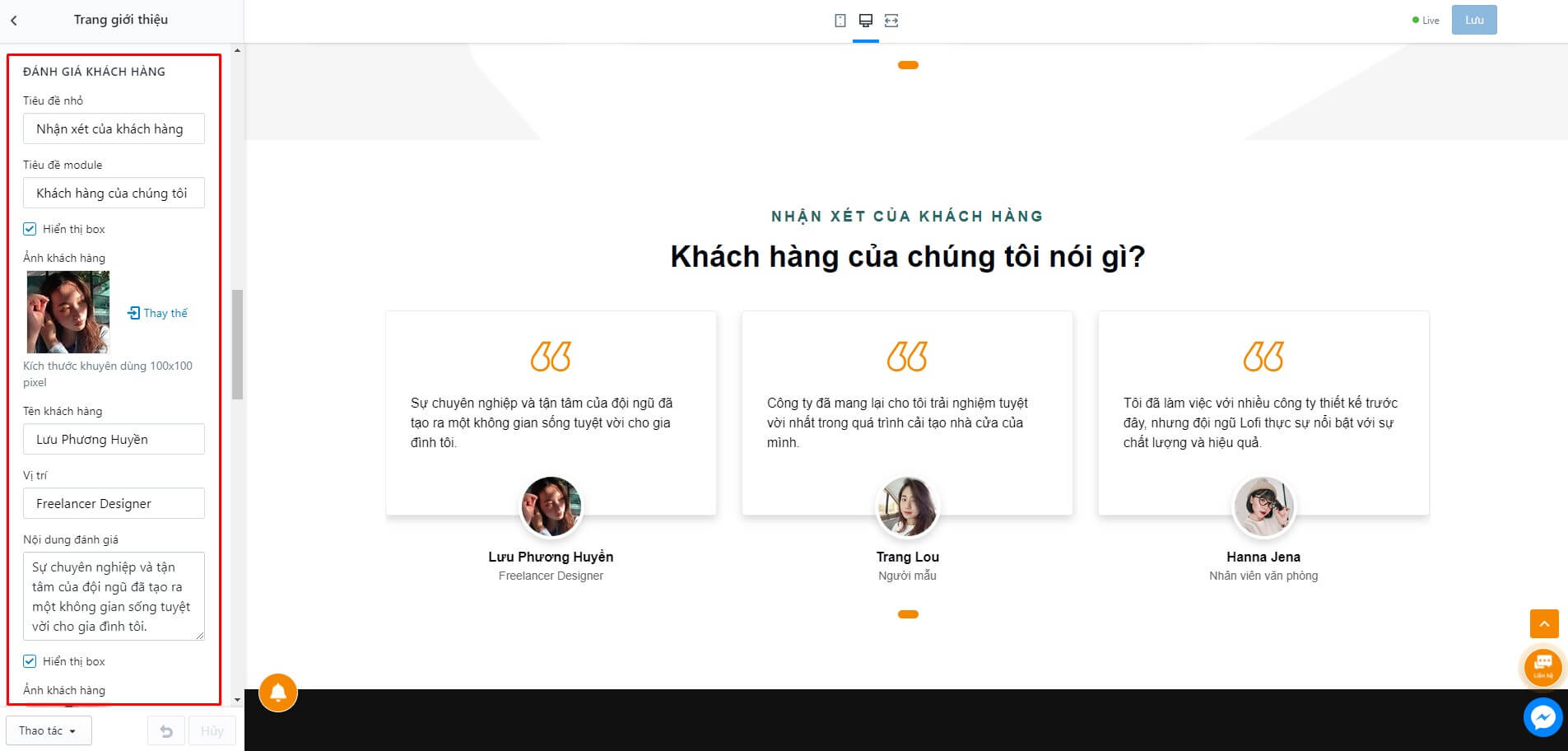Click the scroll-to-top arrow button
This screenshot has height=751, width=1568.
point(1544,624)
